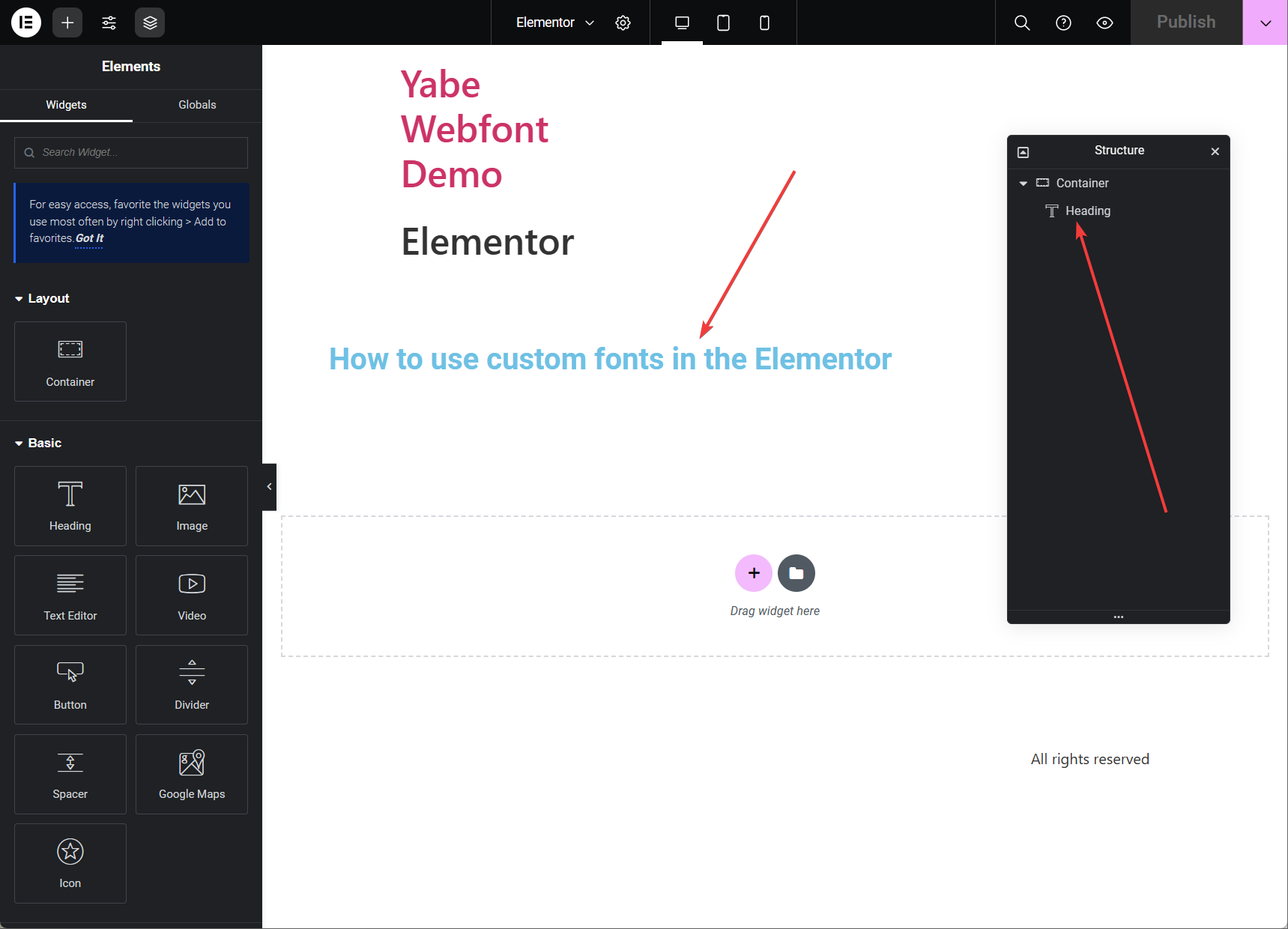Viewport: 1288px width, 929px height.
Task: Open template library folder button
Action: (x=796, y=573)
